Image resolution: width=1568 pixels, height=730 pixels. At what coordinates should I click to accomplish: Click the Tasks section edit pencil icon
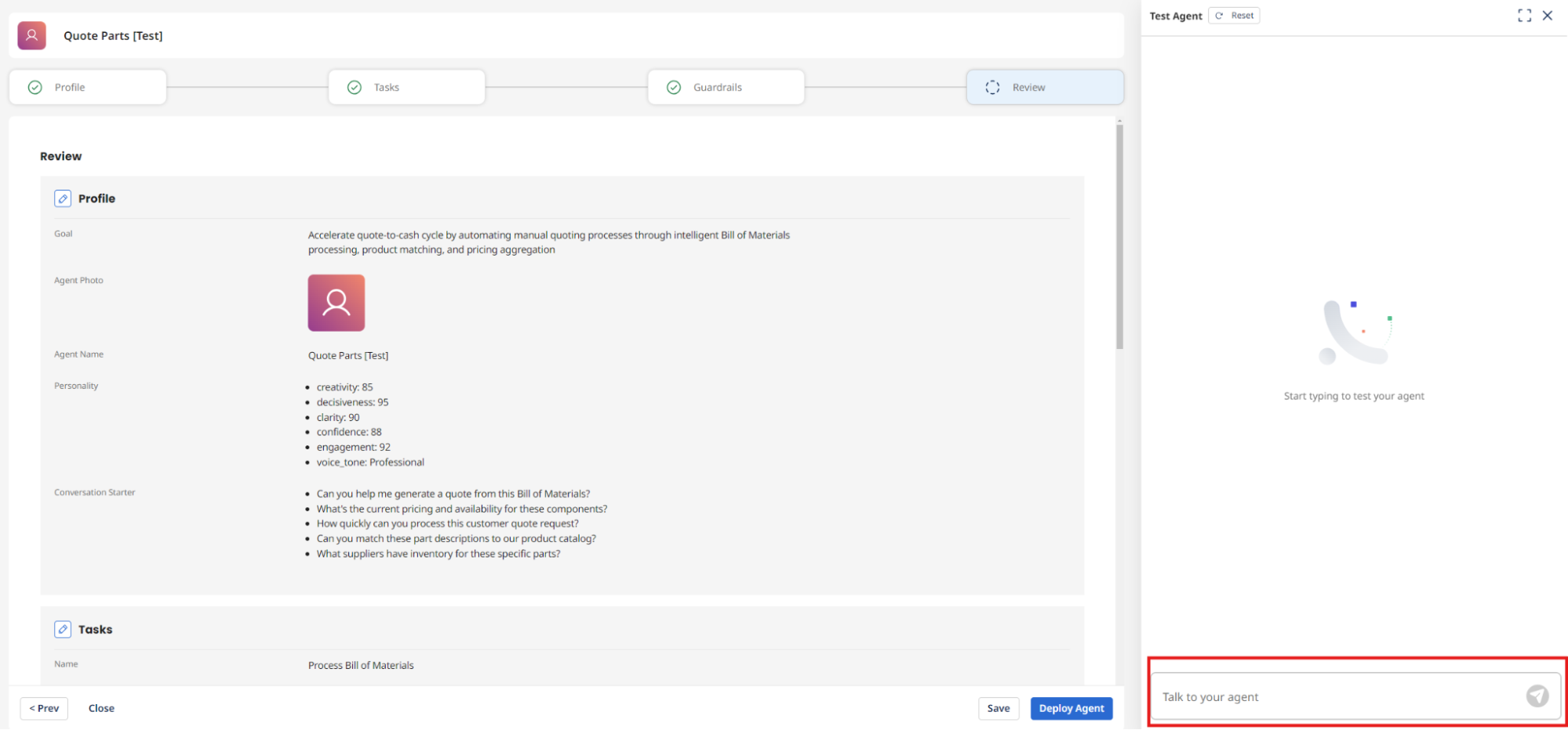63,630
